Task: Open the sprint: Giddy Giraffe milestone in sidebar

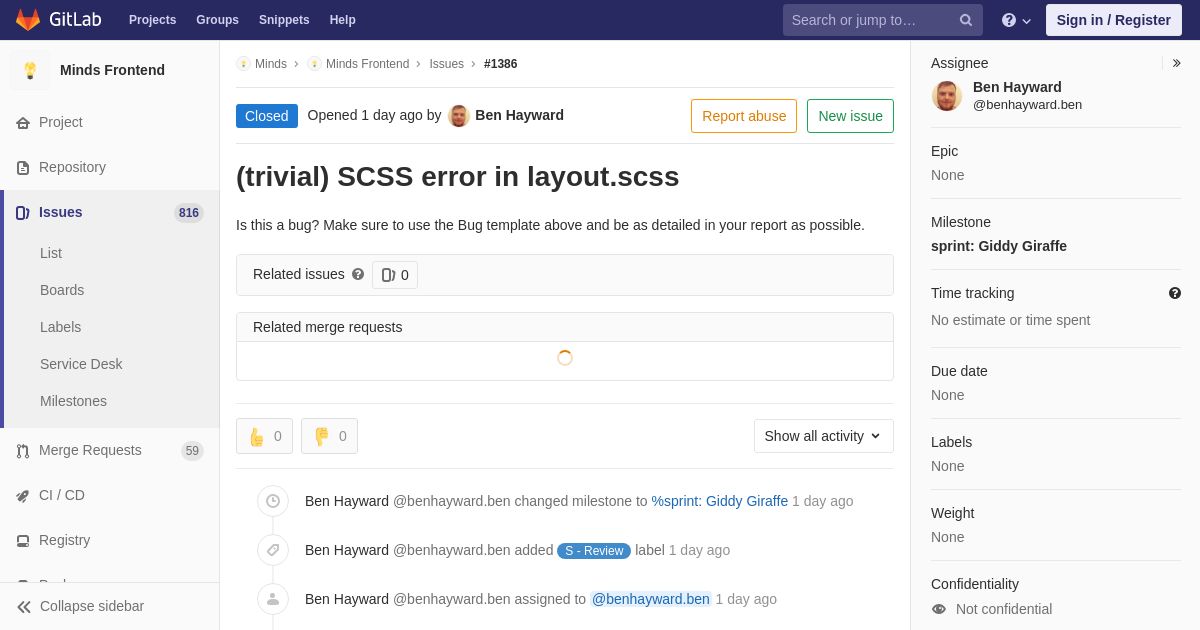Action: click(999, 246)
